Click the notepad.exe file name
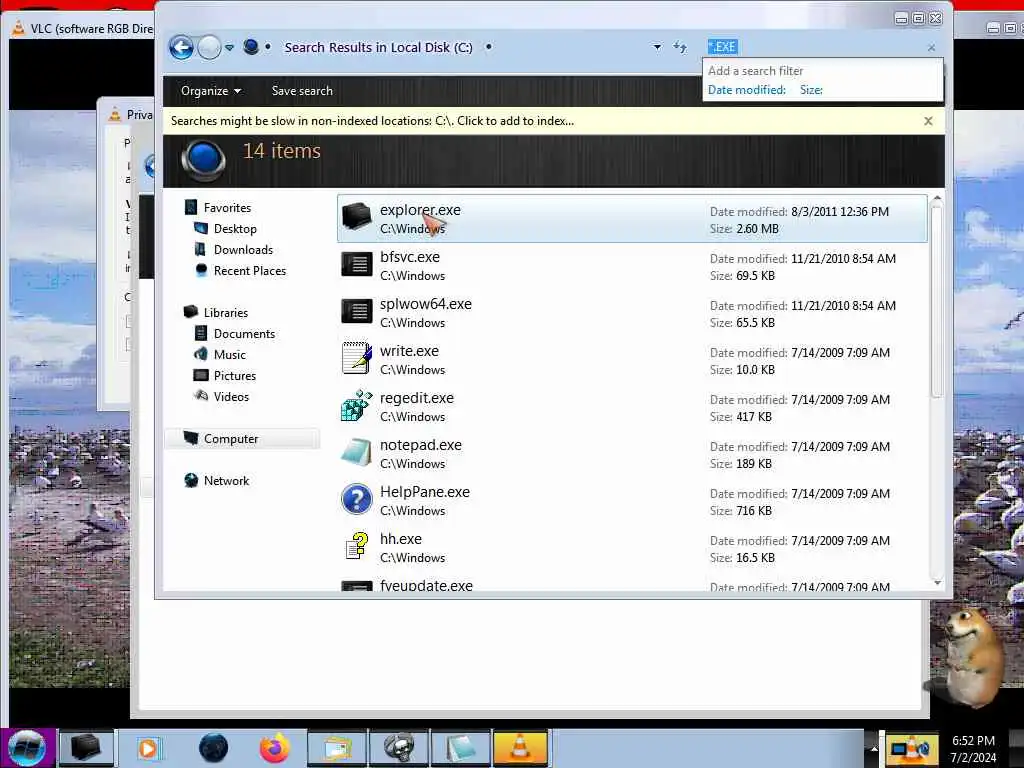This screenshot has width=1024, height=768. click(421, 445)
